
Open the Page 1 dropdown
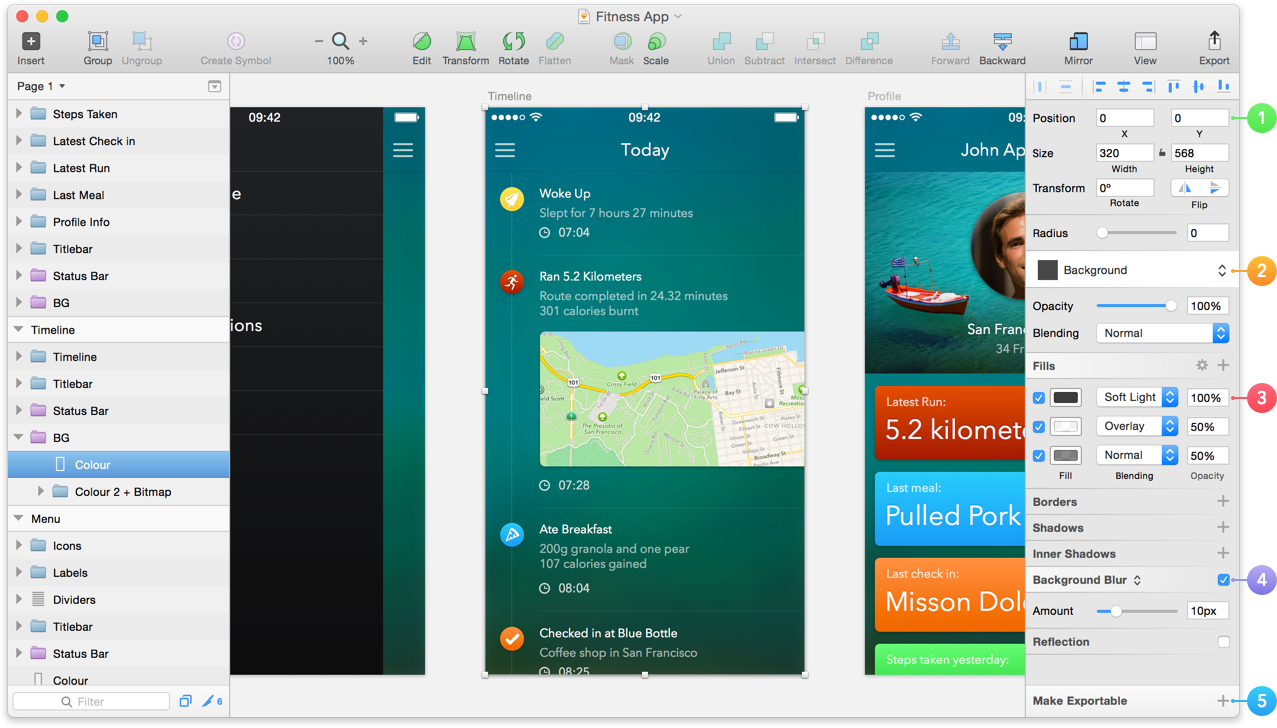pyautogui.click(x=41, y=87)
